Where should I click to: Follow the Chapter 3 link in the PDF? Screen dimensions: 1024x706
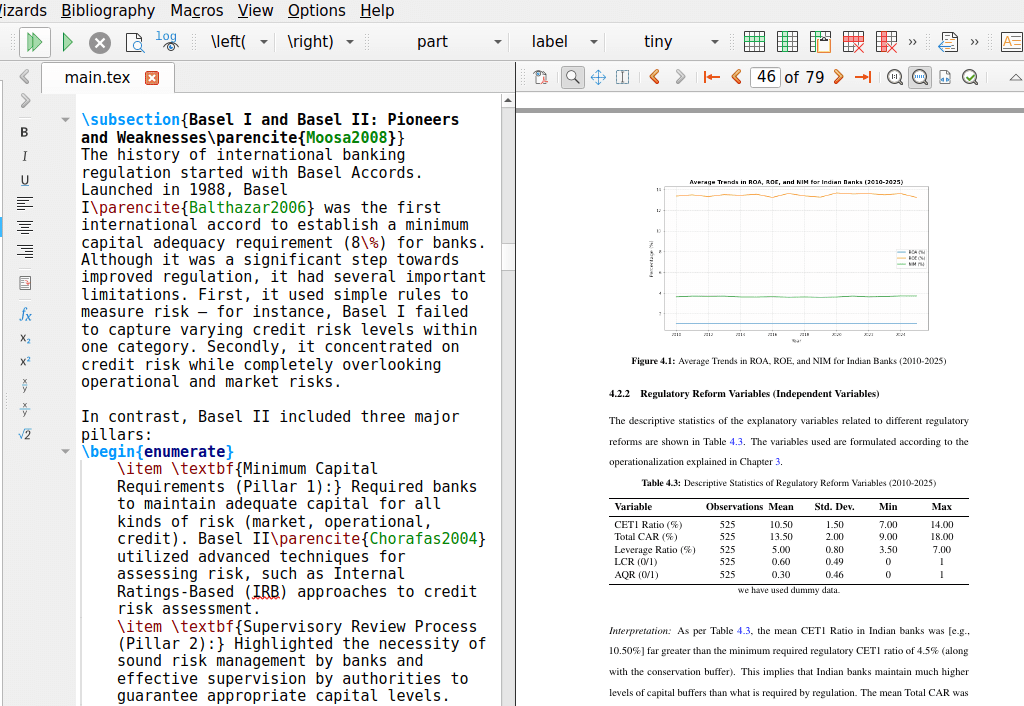777,462
